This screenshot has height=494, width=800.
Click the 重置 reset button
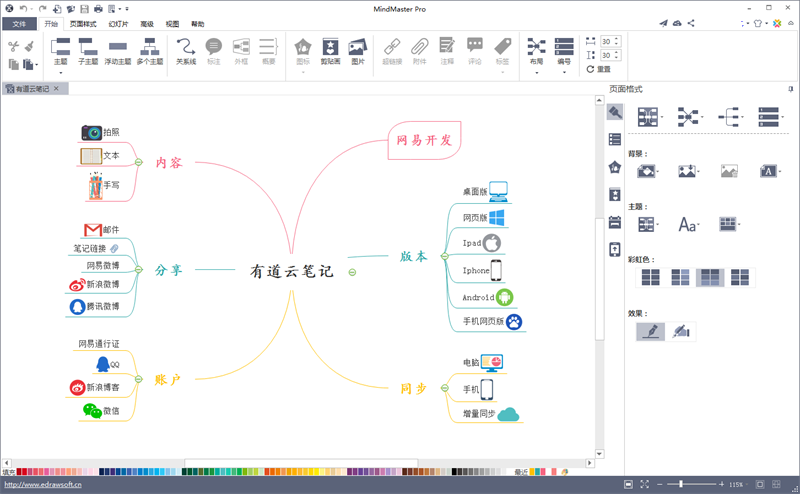[x=598, y=69]
